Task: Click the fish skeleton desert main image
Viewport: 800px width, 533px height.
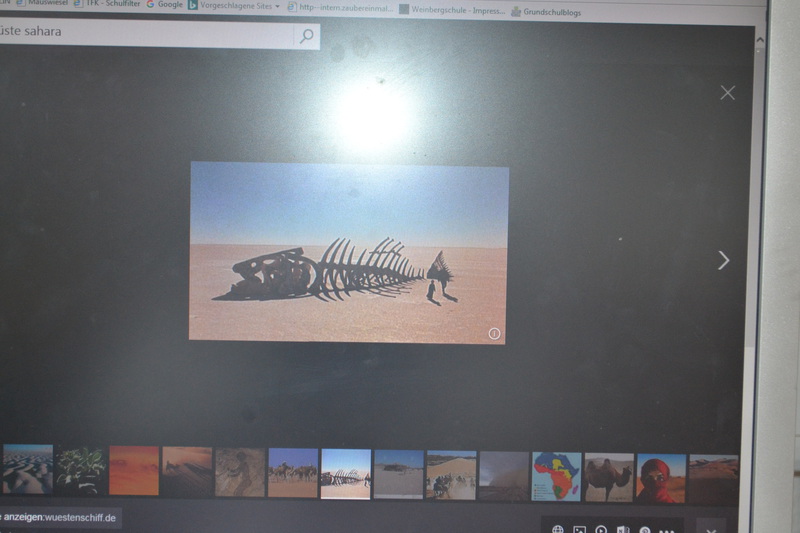Action: point(348,253)
